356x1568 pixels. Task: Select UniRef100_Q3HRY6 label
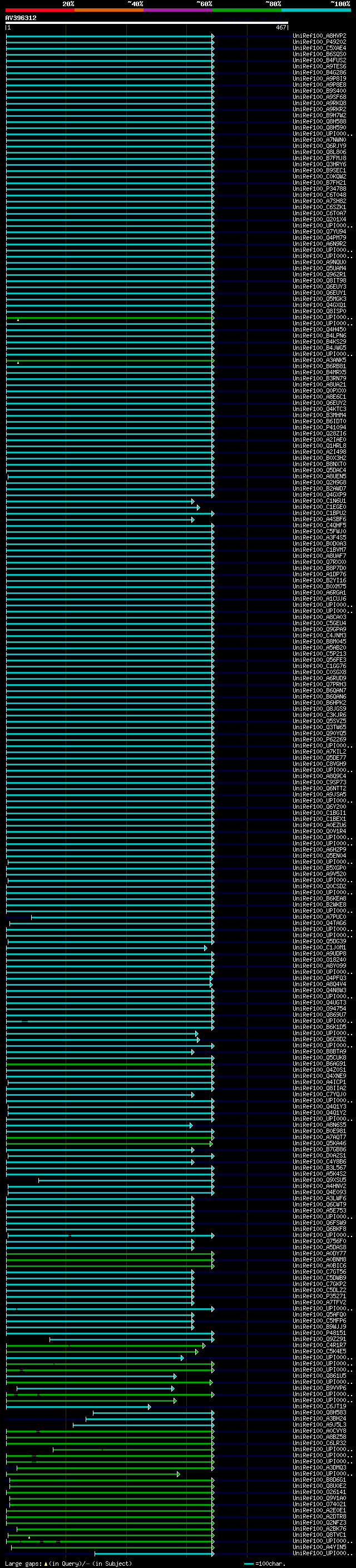pos(319,164)
